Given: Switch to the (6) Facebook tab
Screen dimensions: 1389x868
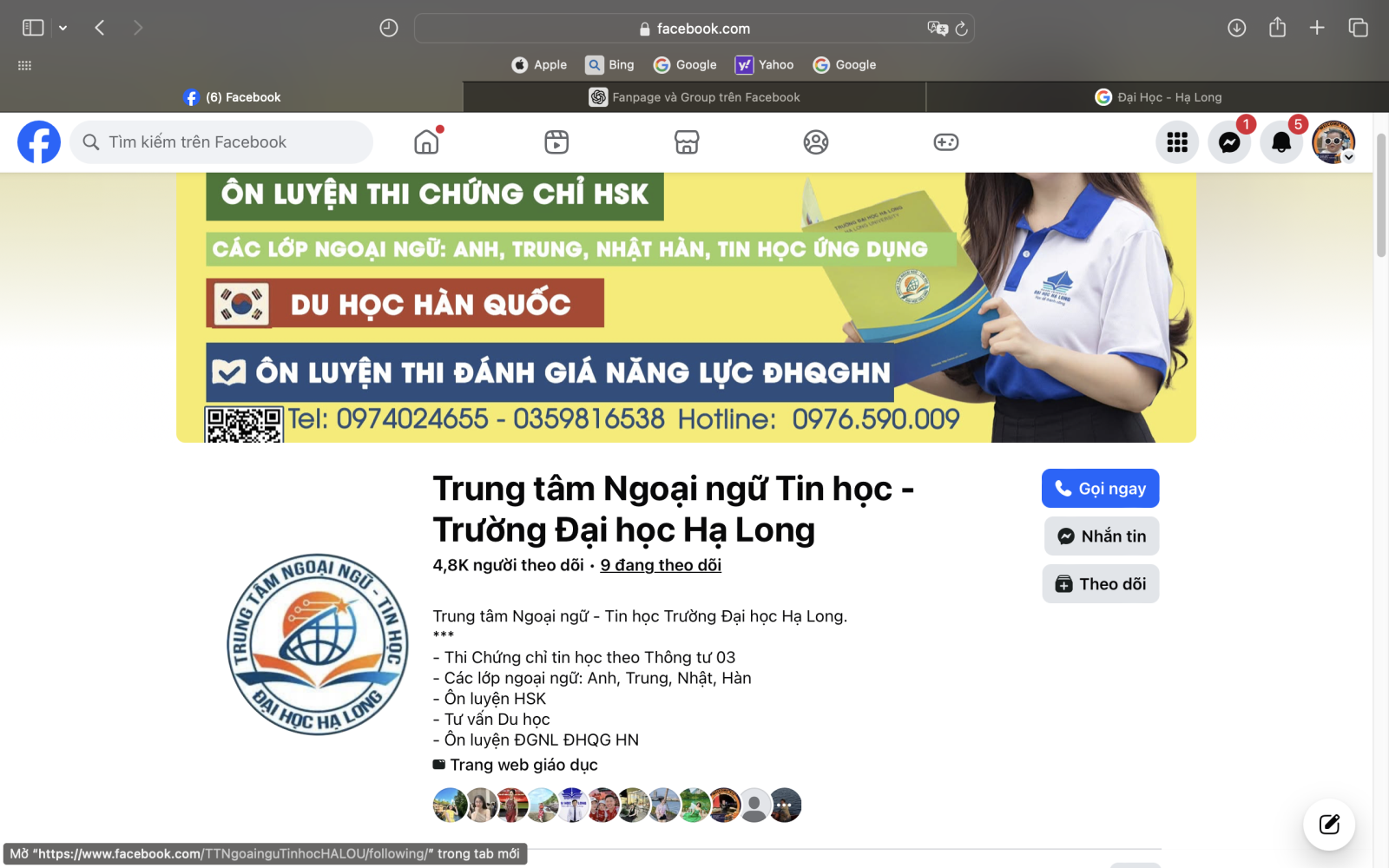Looking at the screenshot, I should tap(232, 97).
